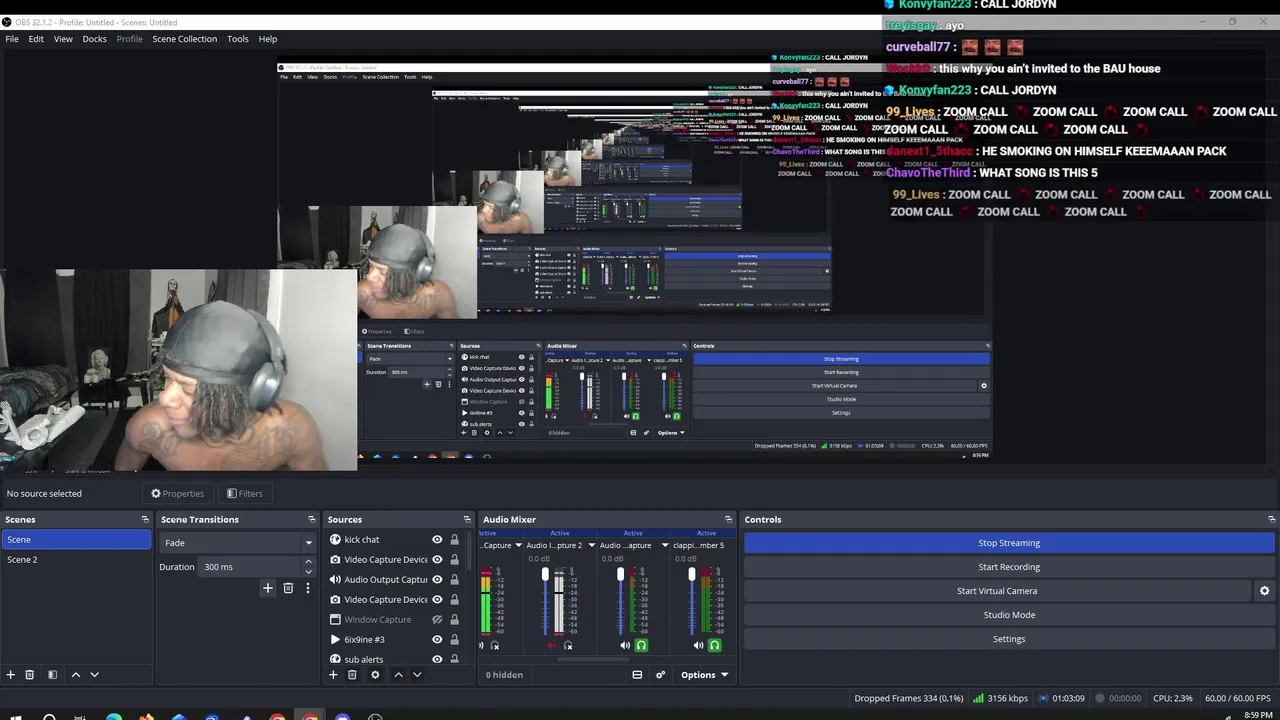Hide first Video Capture Device source
Viewport: 1280px width, 720px height.
(x=437, y=560)
